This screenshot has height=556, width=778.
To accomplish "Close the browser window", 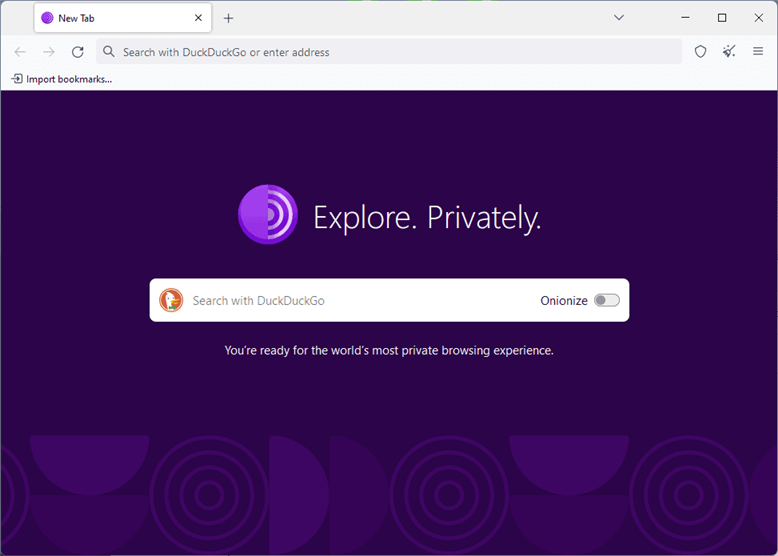I will click(759, 17).
